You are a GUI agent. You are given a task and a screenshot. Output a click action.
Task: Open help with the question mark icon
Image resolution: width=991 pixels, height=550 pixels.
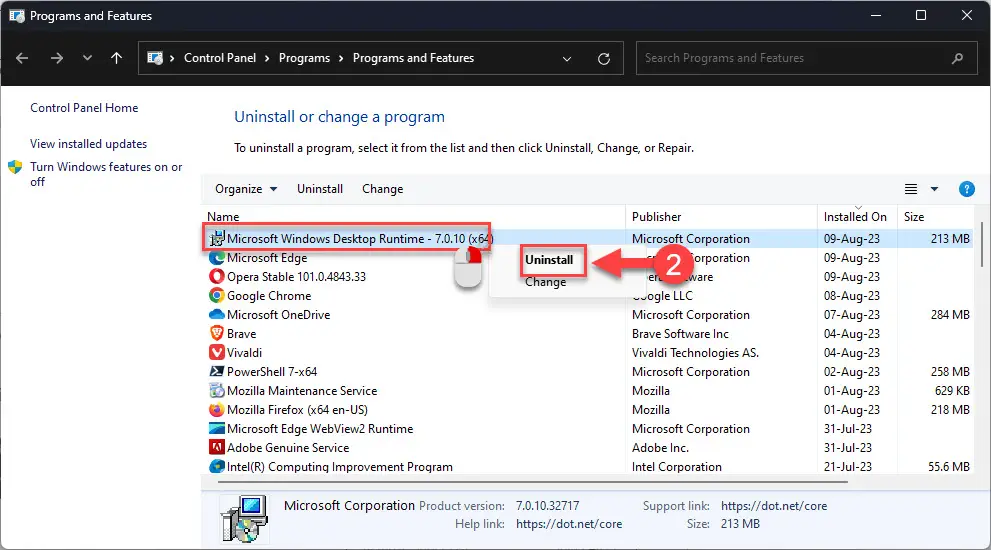pyautogui.click(x=966, y=189)
